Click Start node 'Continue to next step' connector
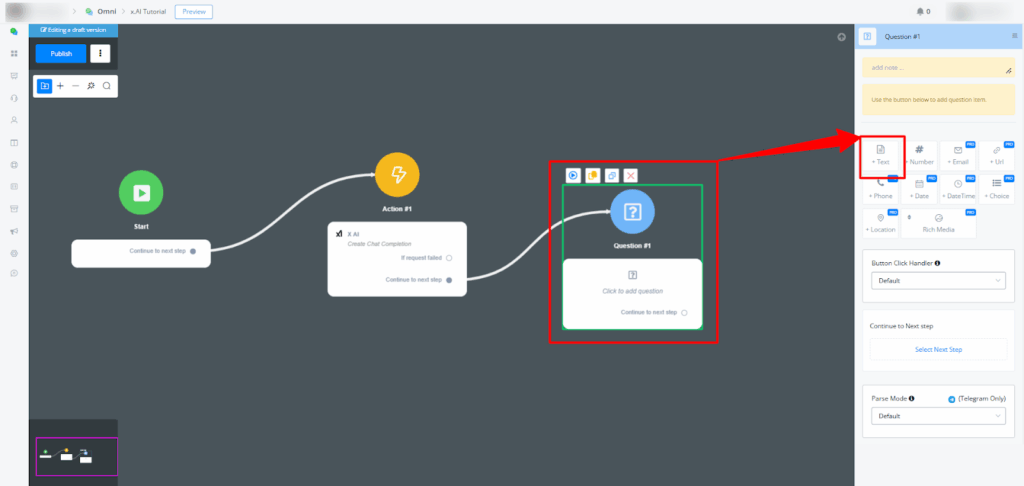 [x=193, y=251]
